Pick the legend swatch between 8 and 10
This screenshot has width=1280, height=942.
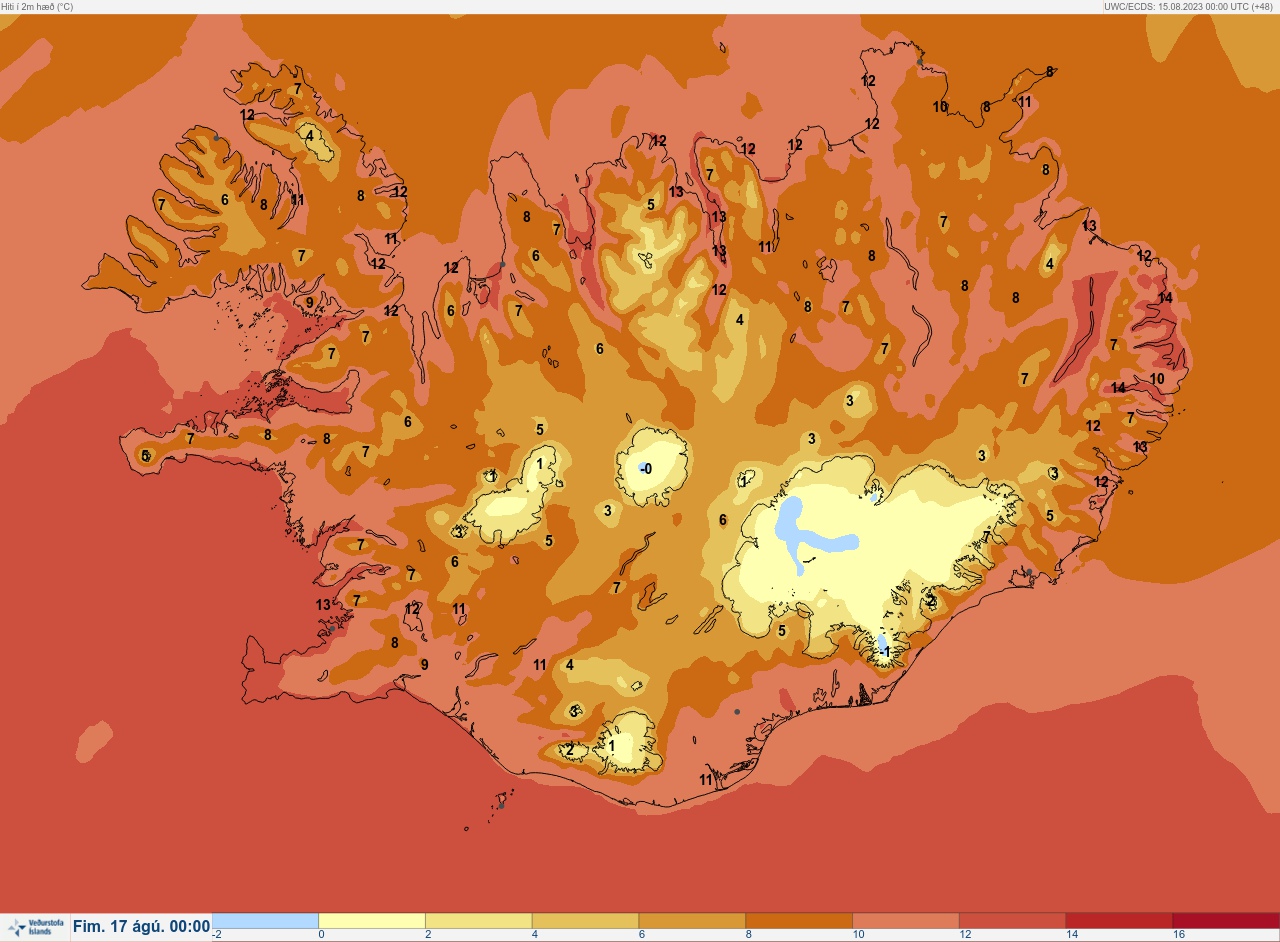click(799, 920)
